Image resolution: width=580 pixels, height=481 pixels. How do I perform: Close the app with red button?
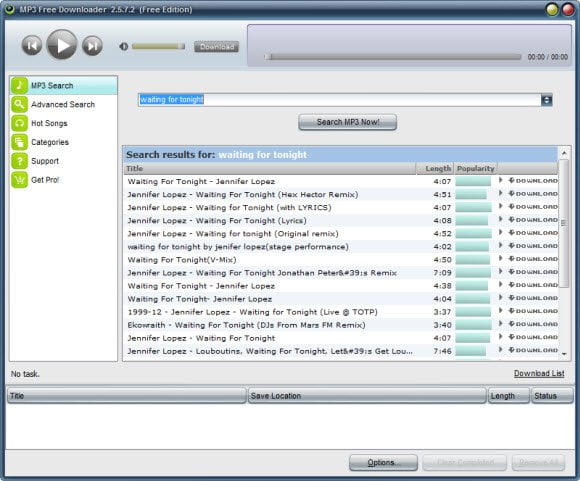coord(568,9)
